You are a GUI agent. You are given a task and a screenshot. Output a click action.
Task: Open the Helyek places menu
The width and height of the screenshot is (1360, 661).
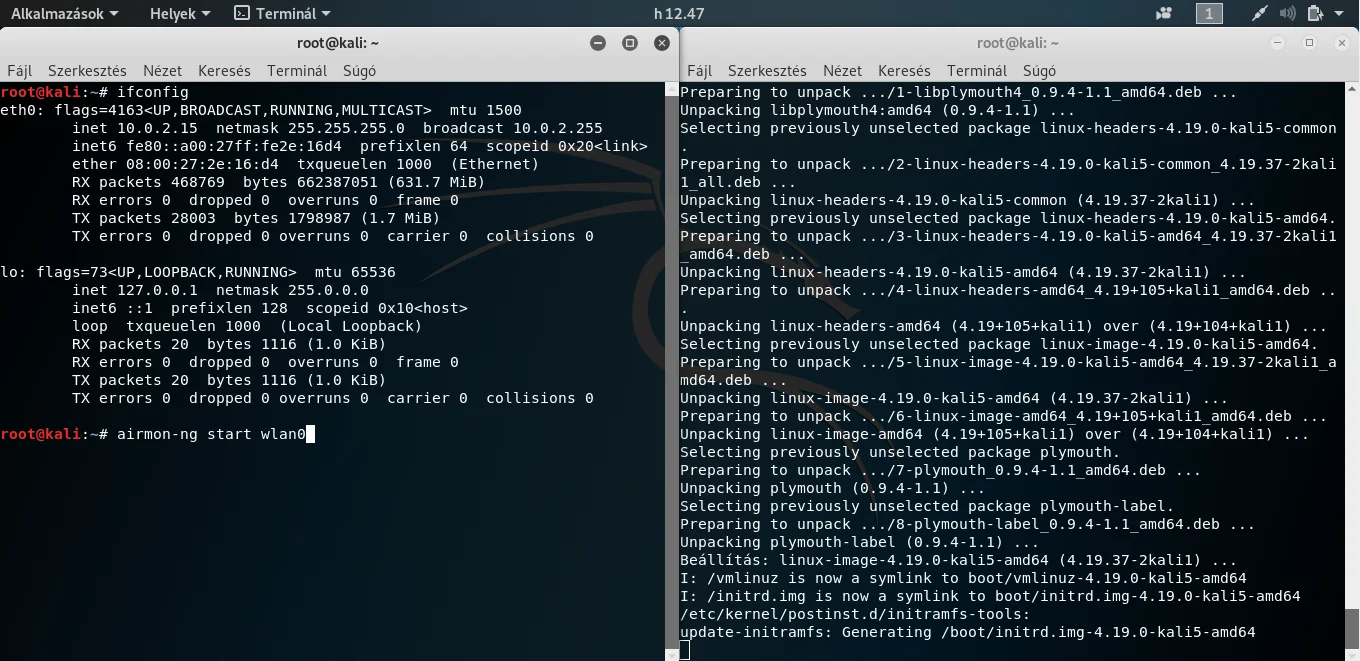click(180, 14)
